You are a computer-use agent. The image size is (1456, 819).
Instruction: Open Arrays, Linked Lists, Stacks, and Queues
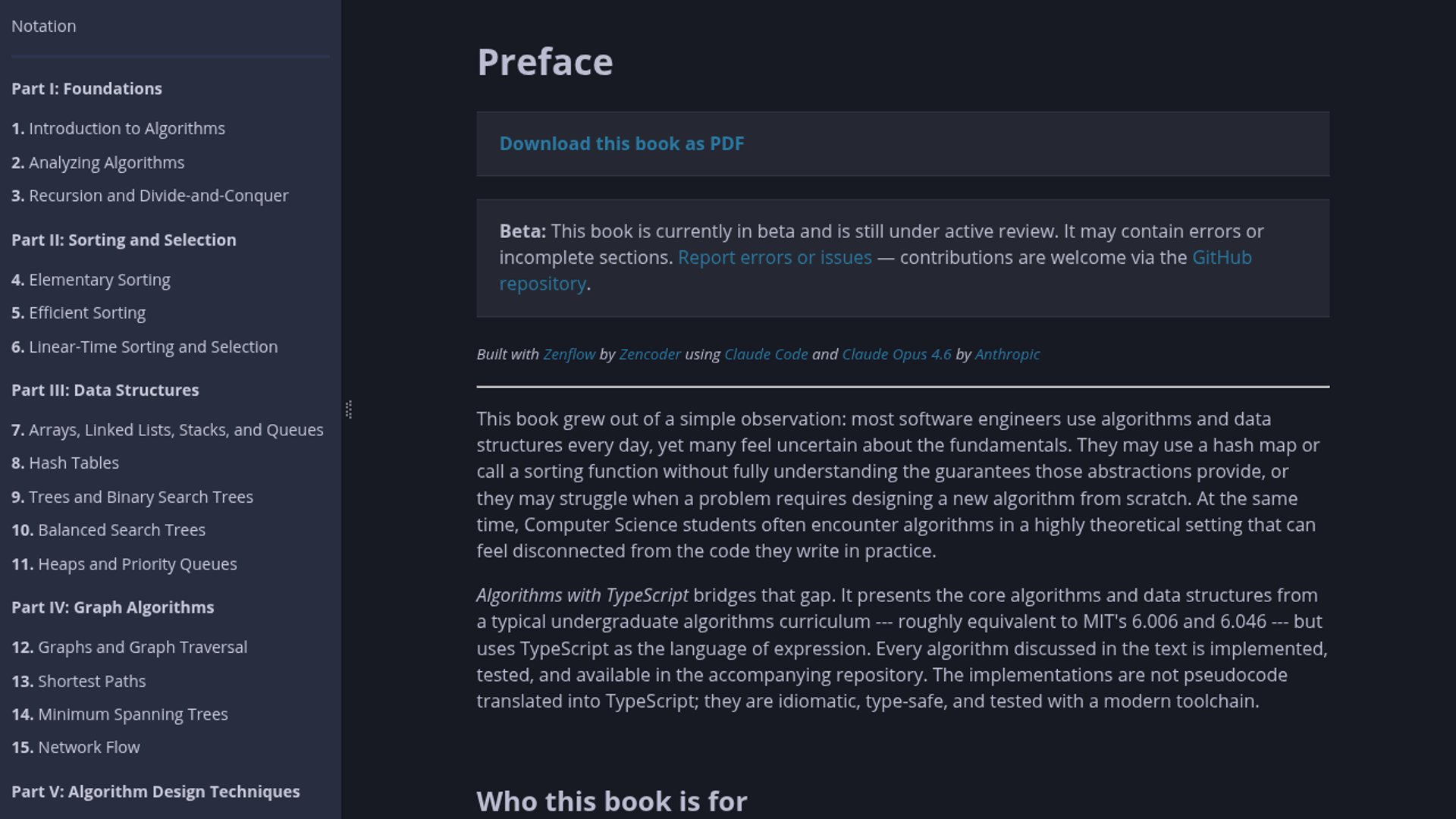pyautogui.click(x=168, y=430)
